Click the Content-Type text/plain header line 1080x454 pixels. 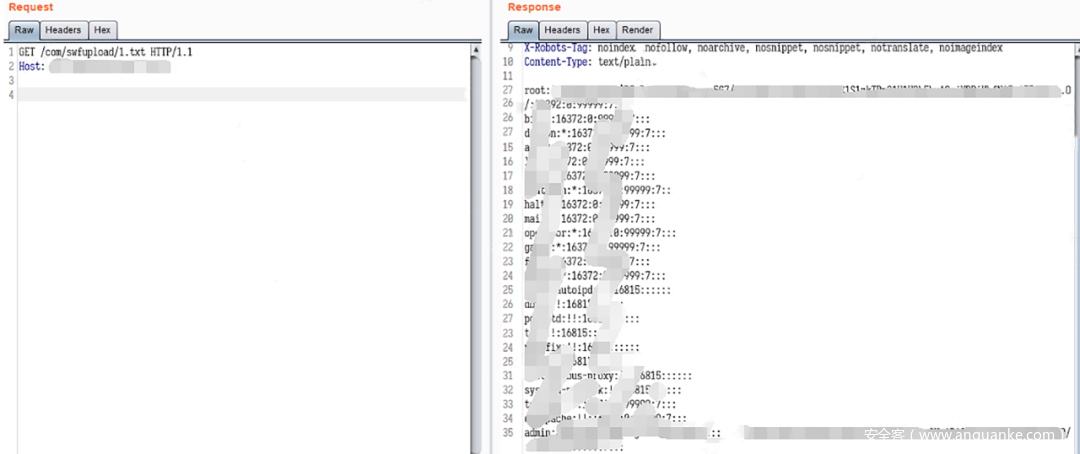[600, 62]
